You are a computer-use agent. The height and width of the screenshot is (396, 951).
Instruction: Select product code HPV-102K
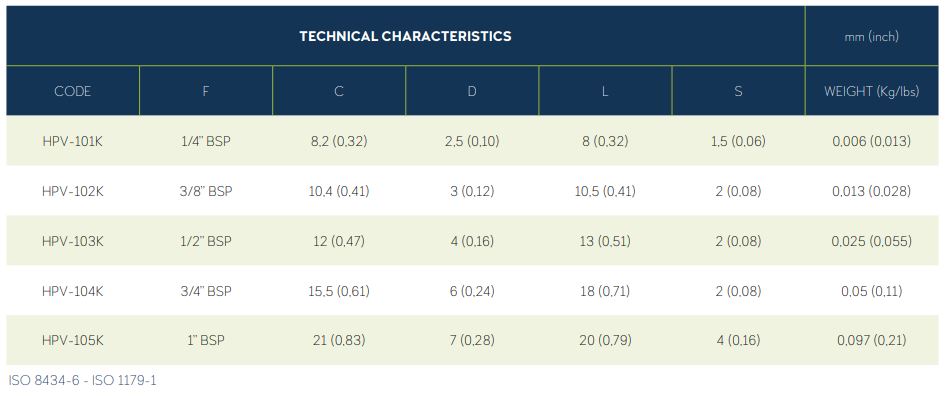[x=73, y=191]
